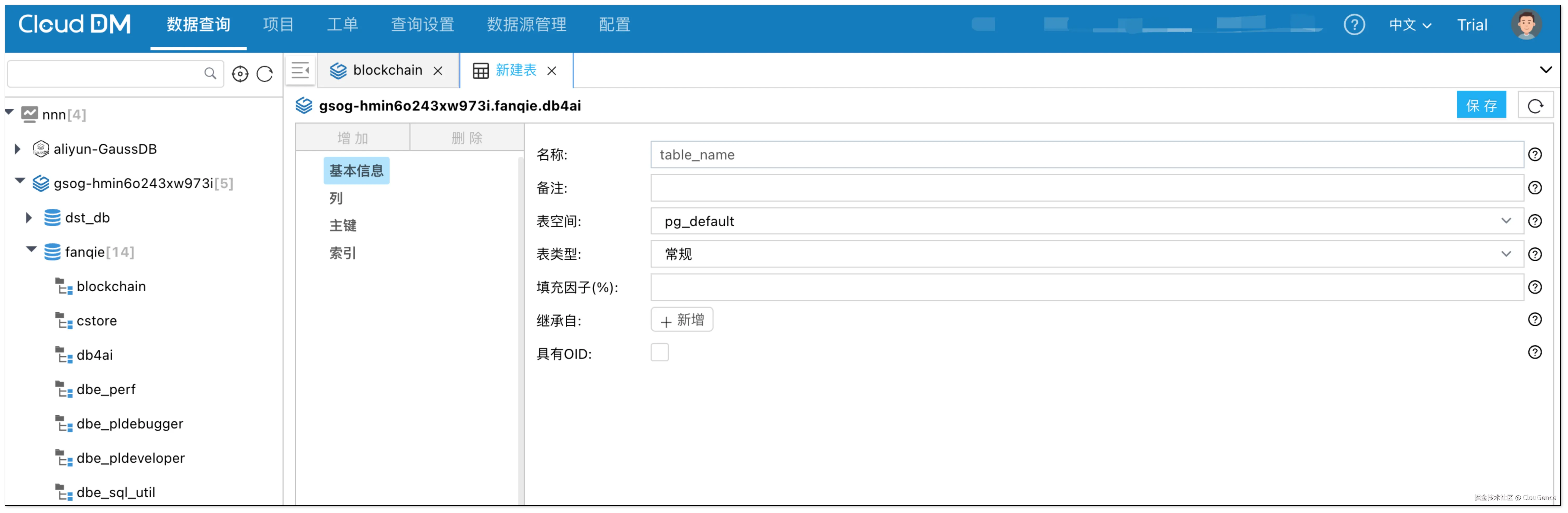Enable the 具有OID checkbox
Screen dimensions: 1568x513
(660, 352)
